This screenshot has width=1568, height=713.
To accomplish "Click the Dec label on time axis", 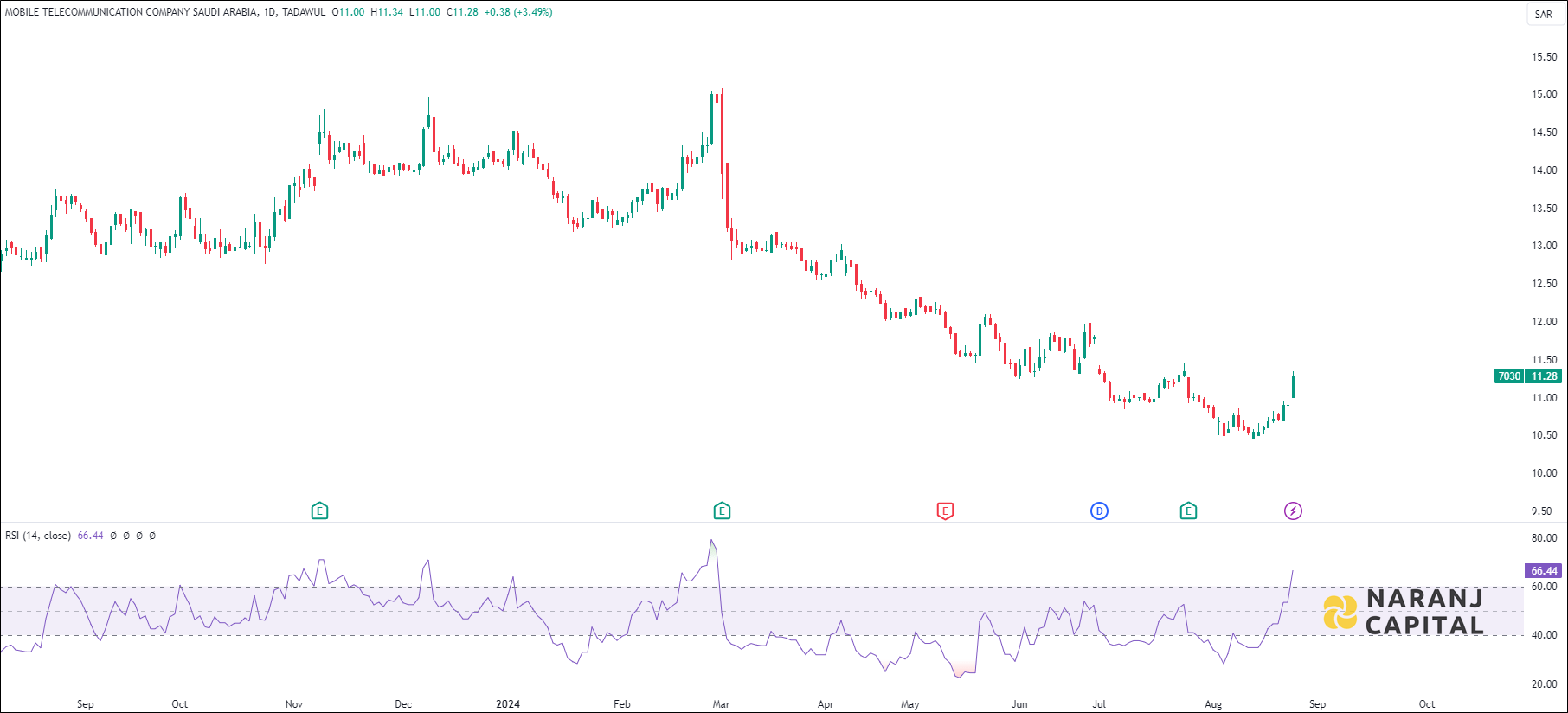I will click(403, 704).
